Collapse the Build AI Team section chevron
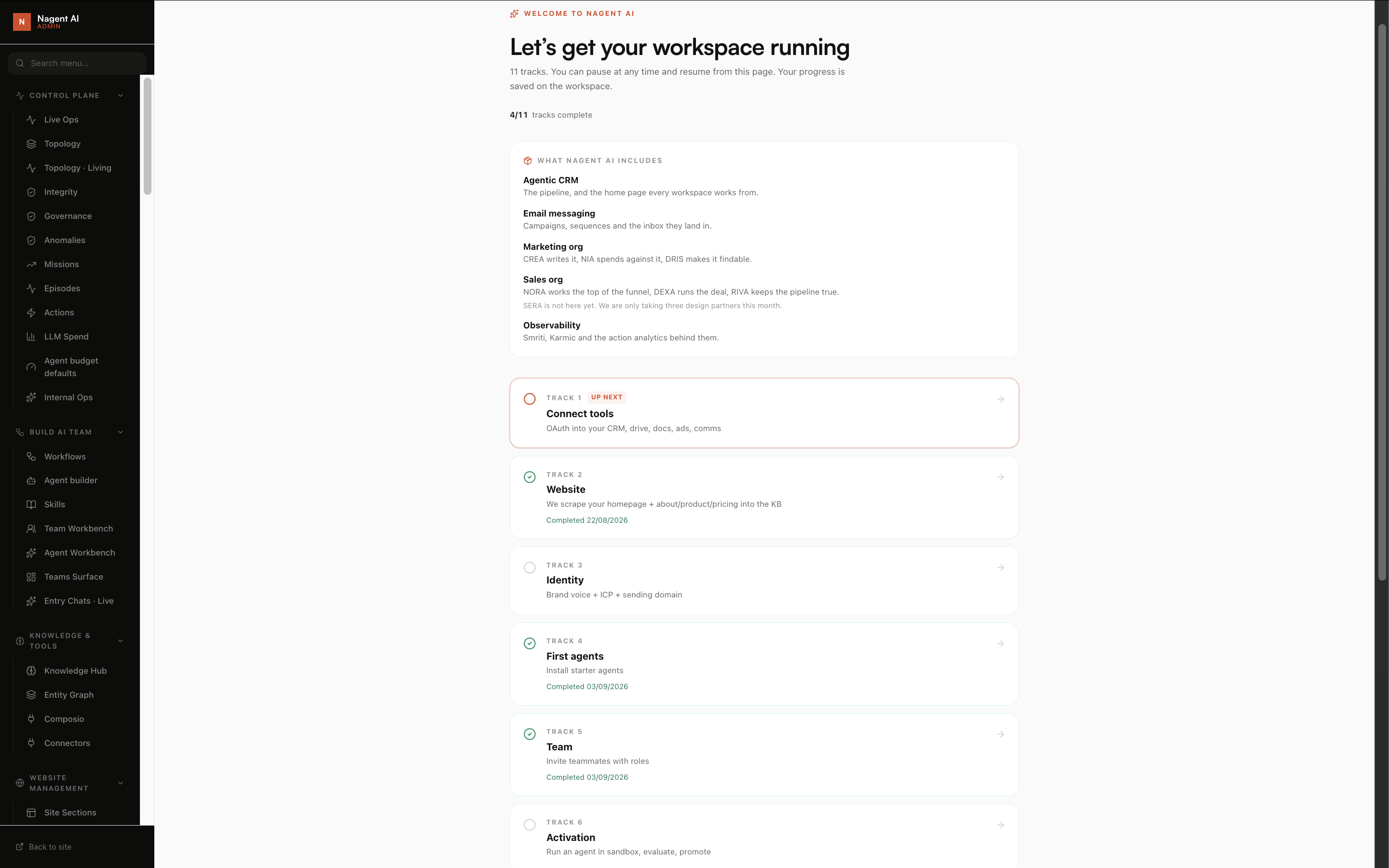 pos(121,432)
